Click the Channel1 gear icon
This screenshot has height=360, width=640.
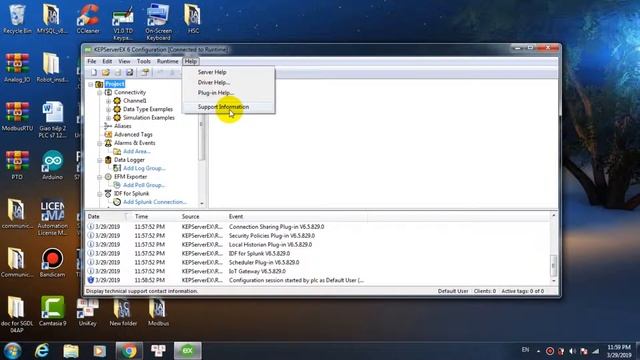click(117, 101)
